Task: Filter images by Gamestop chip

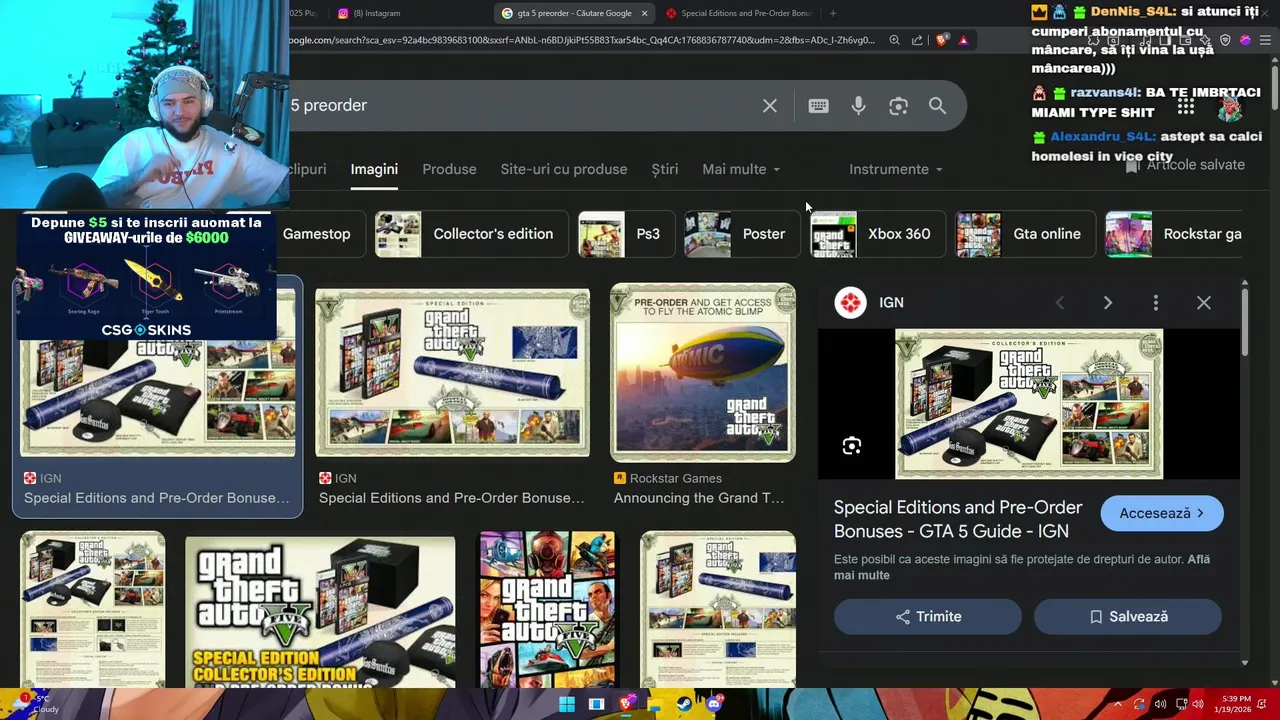Action: 316,234
